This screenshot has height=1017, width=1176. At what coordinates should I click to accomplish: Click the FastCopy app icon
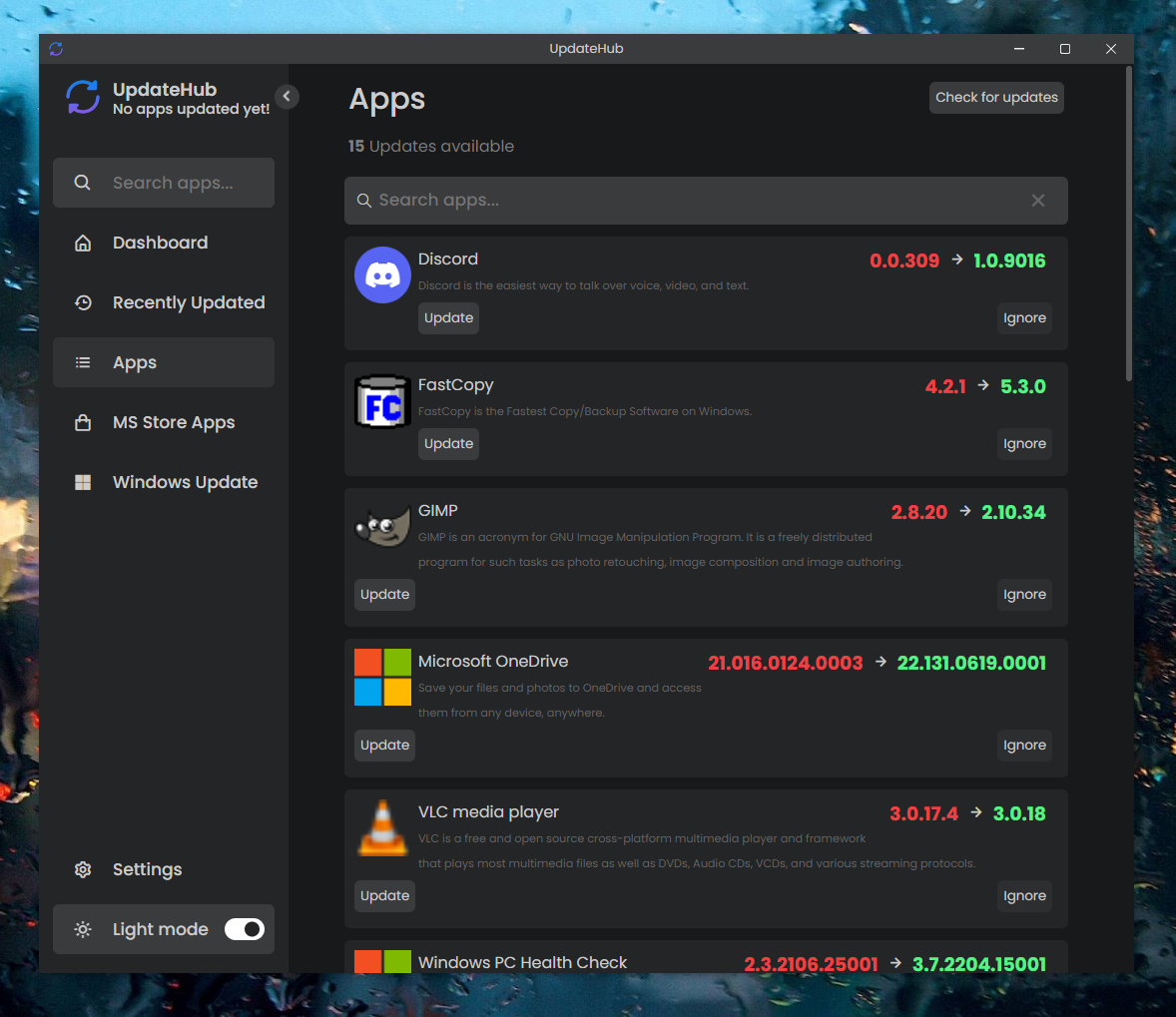382,401
